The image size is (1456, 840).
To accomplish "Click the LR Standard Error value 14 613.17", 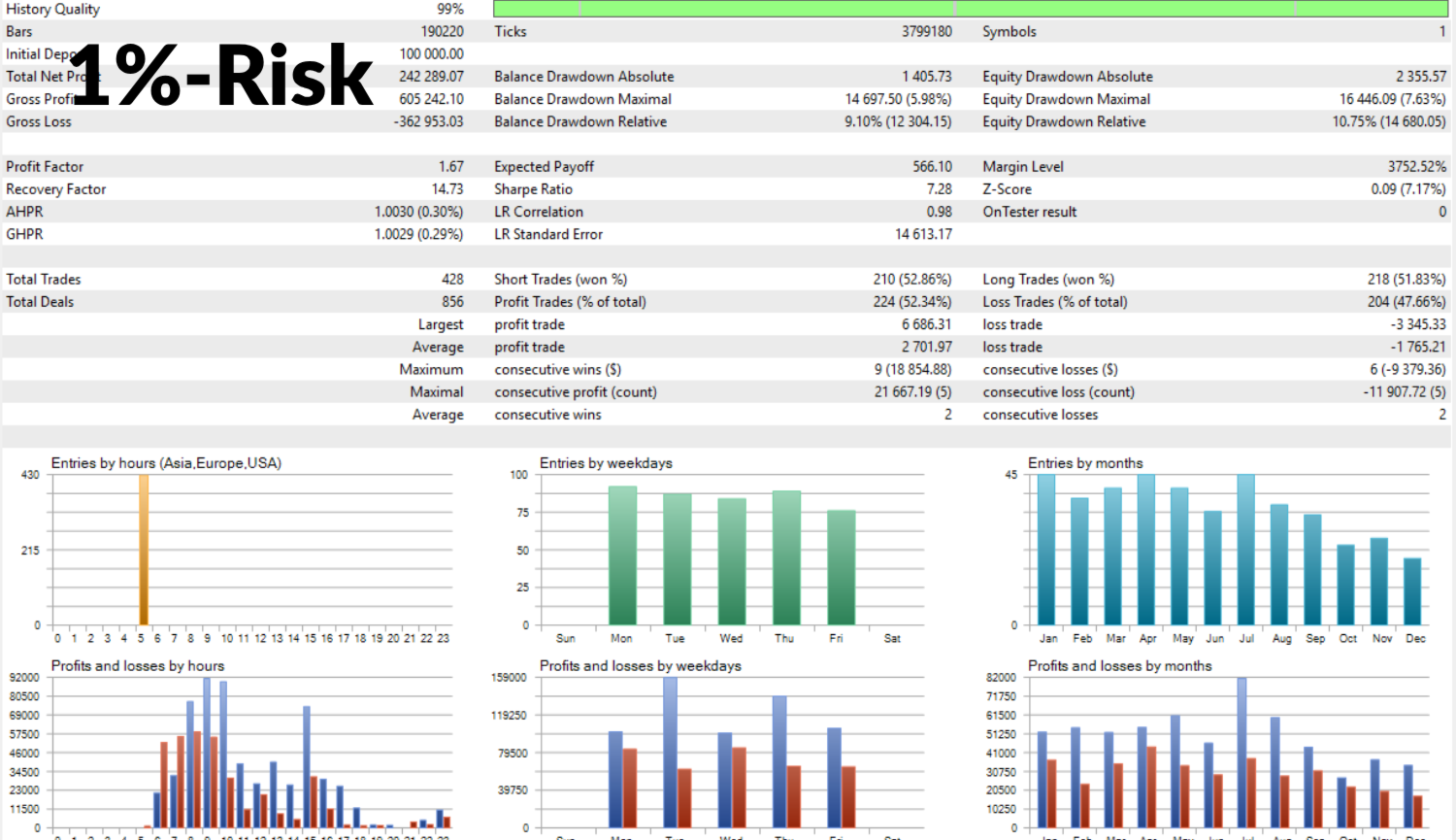I will pos(923,234).
